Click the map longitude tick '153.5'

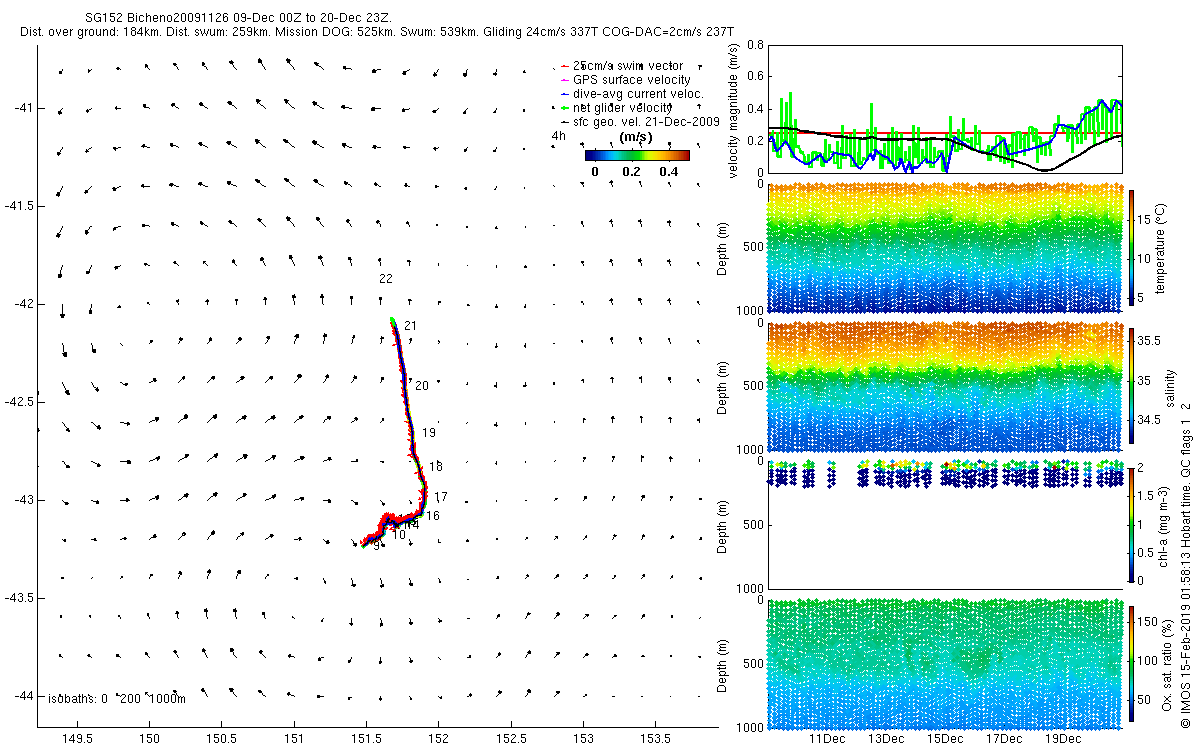[655, 738]
